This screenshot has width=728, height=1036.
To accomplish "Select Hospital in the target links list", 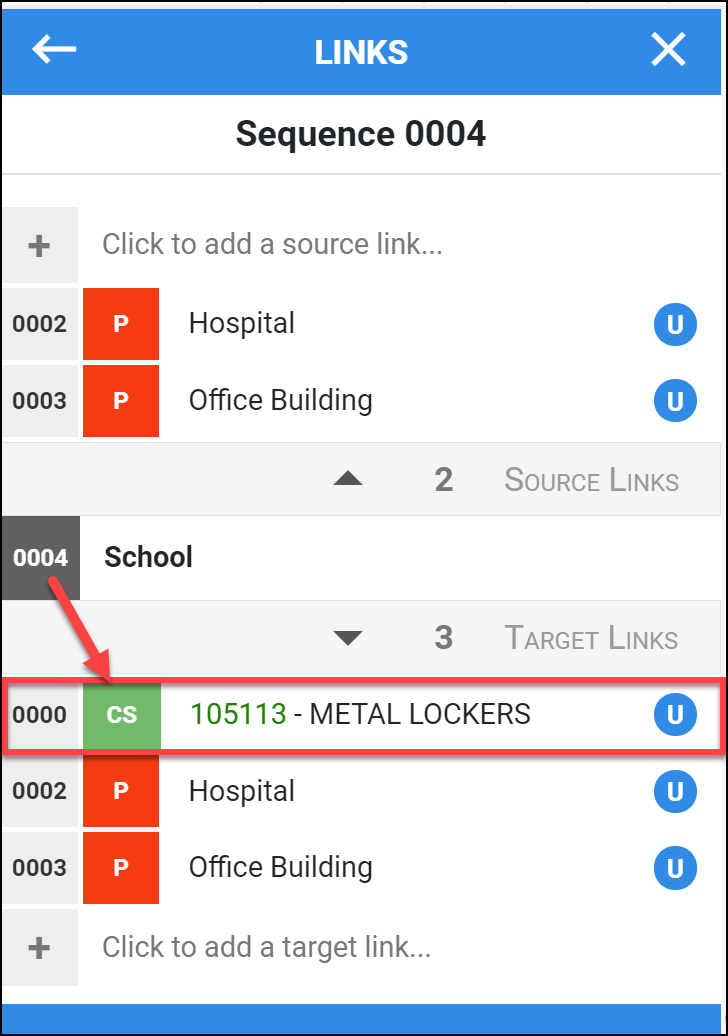I will point(242,791).
